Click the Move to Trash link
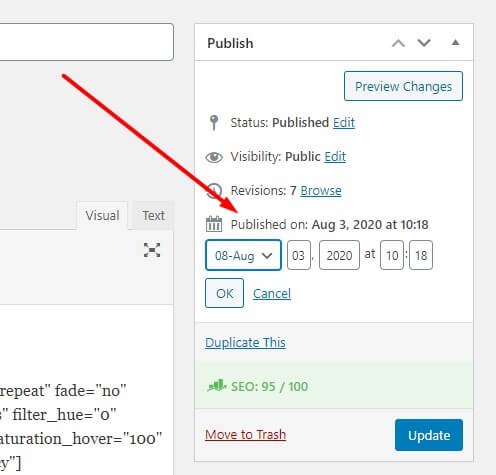Image resolution: width=496 pixels, height=475 pixels. point(246,435)
